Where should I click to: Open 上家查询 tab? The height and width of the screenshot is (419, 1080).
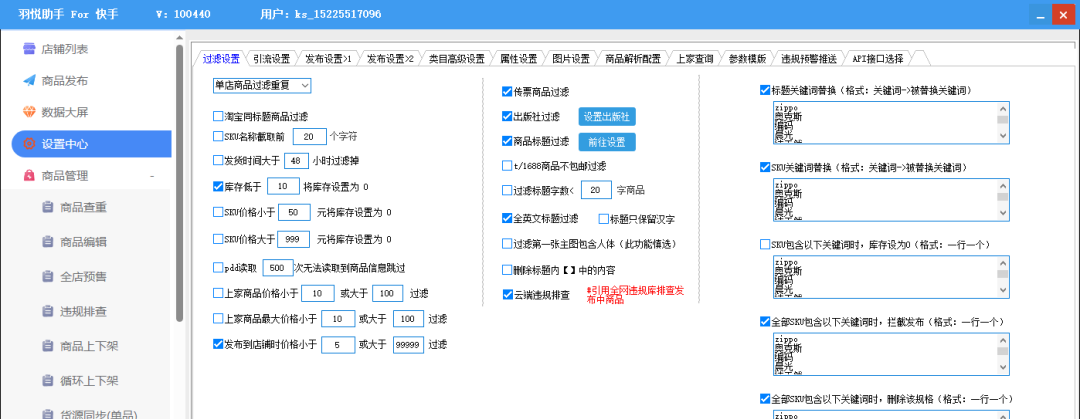(x=694, y=59)
